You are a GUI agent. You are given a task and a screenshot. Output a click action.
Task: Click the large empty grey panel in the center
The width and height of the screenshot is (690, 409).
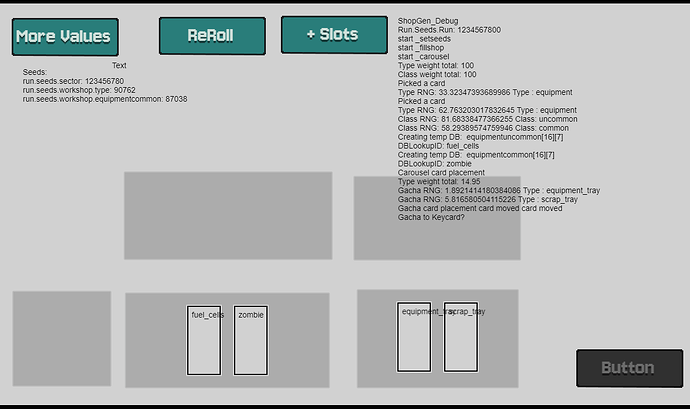227,215
